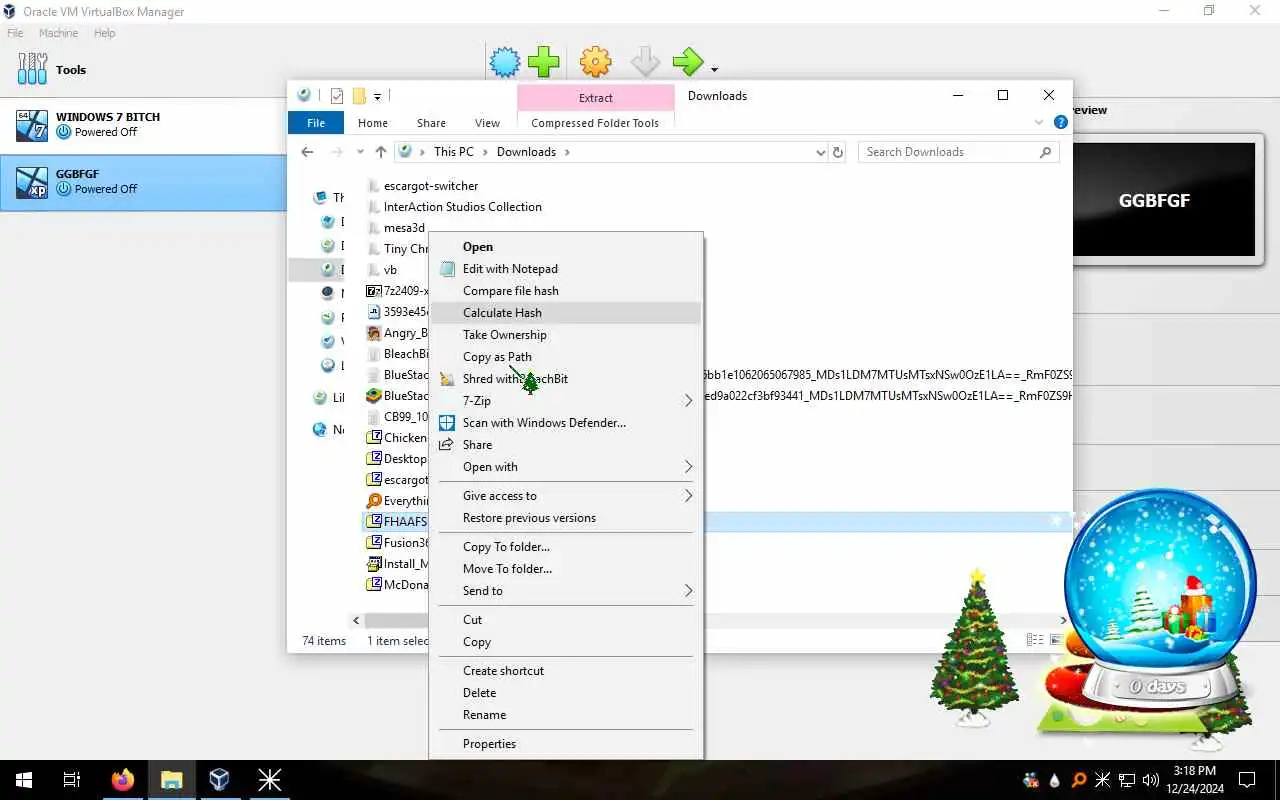Open Firefox from the taskbar
1280x800 pixels.
coord(122,780)
